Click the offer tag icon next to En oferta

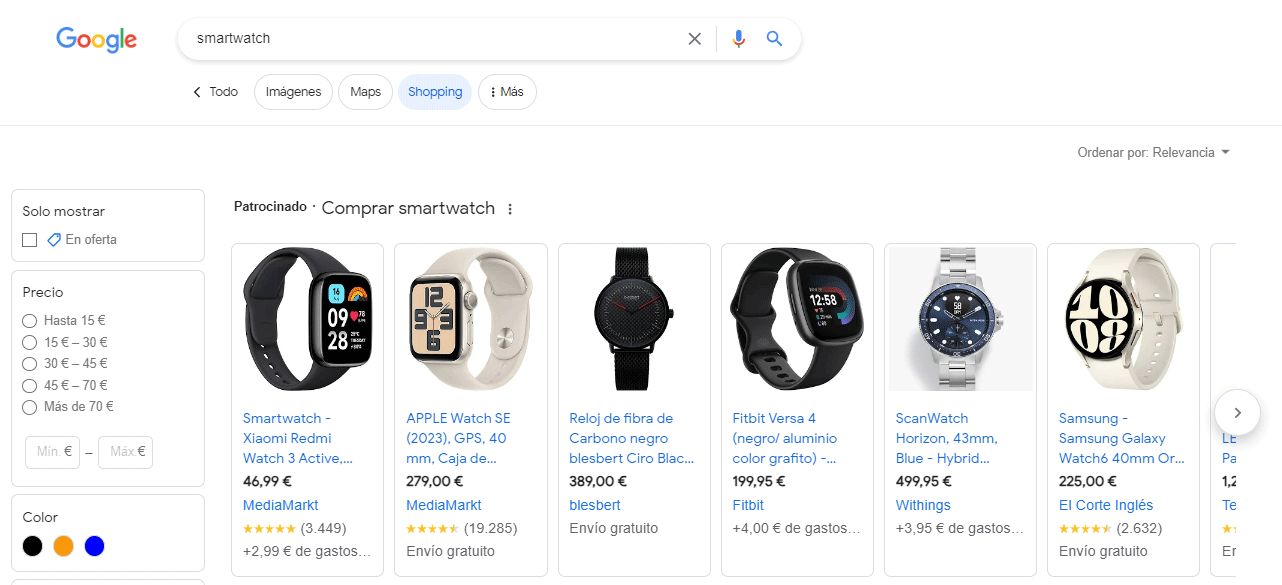point(53,239)
